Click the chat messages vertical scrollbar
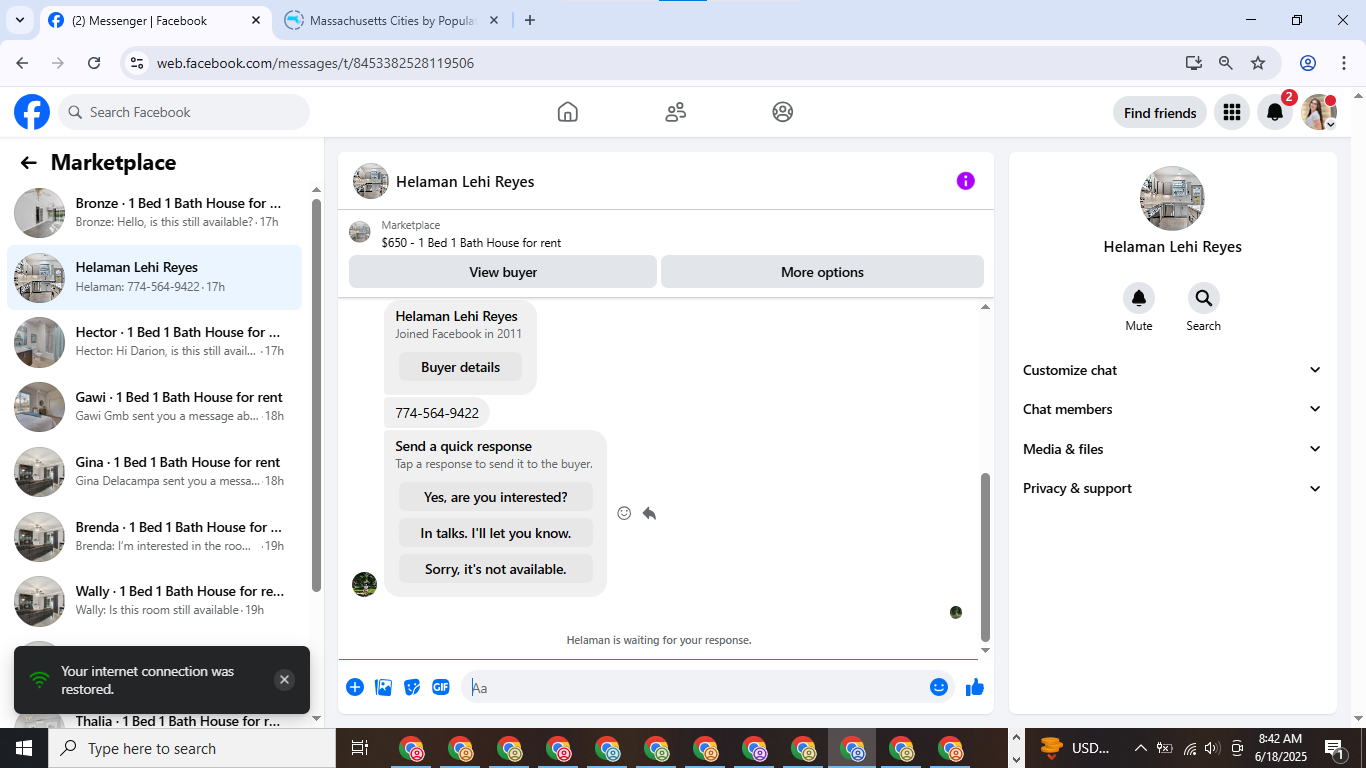The image size is (1366, 768). click(x=985, y=556)
